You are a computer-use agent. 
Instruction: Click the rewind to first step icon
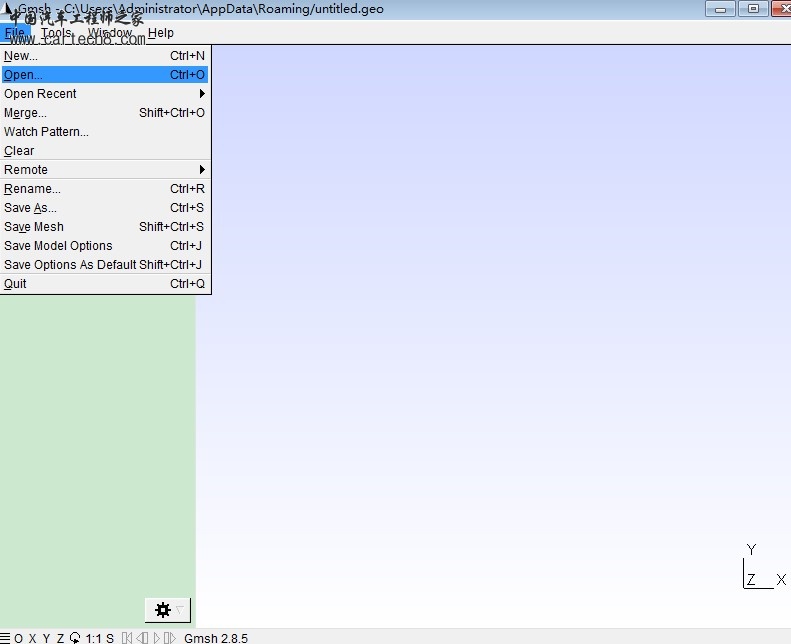coord(127,638)
